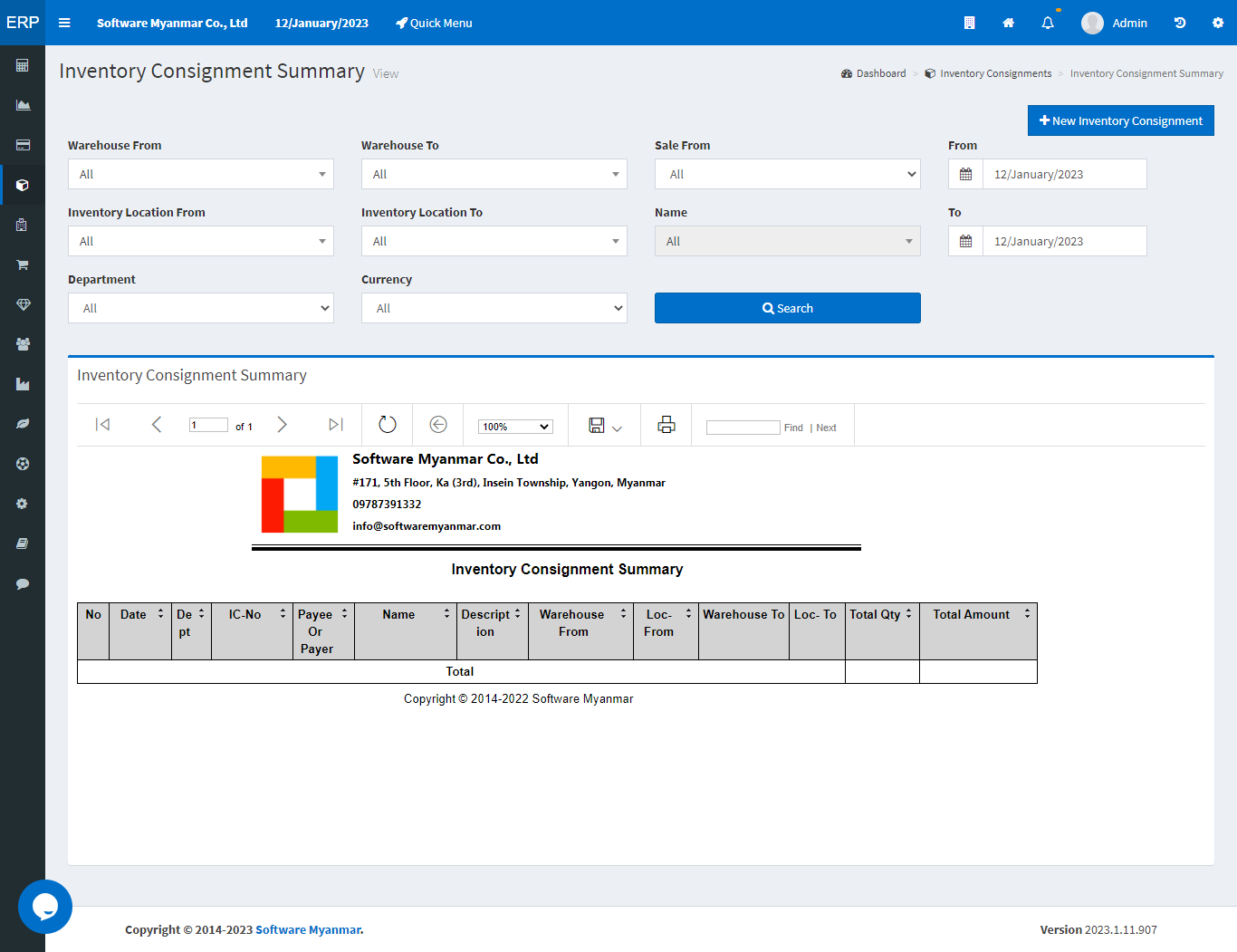The width and height of the screenshot is (1237, 952).
Task: Open the credit card sidebar item
Action: (23, 145)
